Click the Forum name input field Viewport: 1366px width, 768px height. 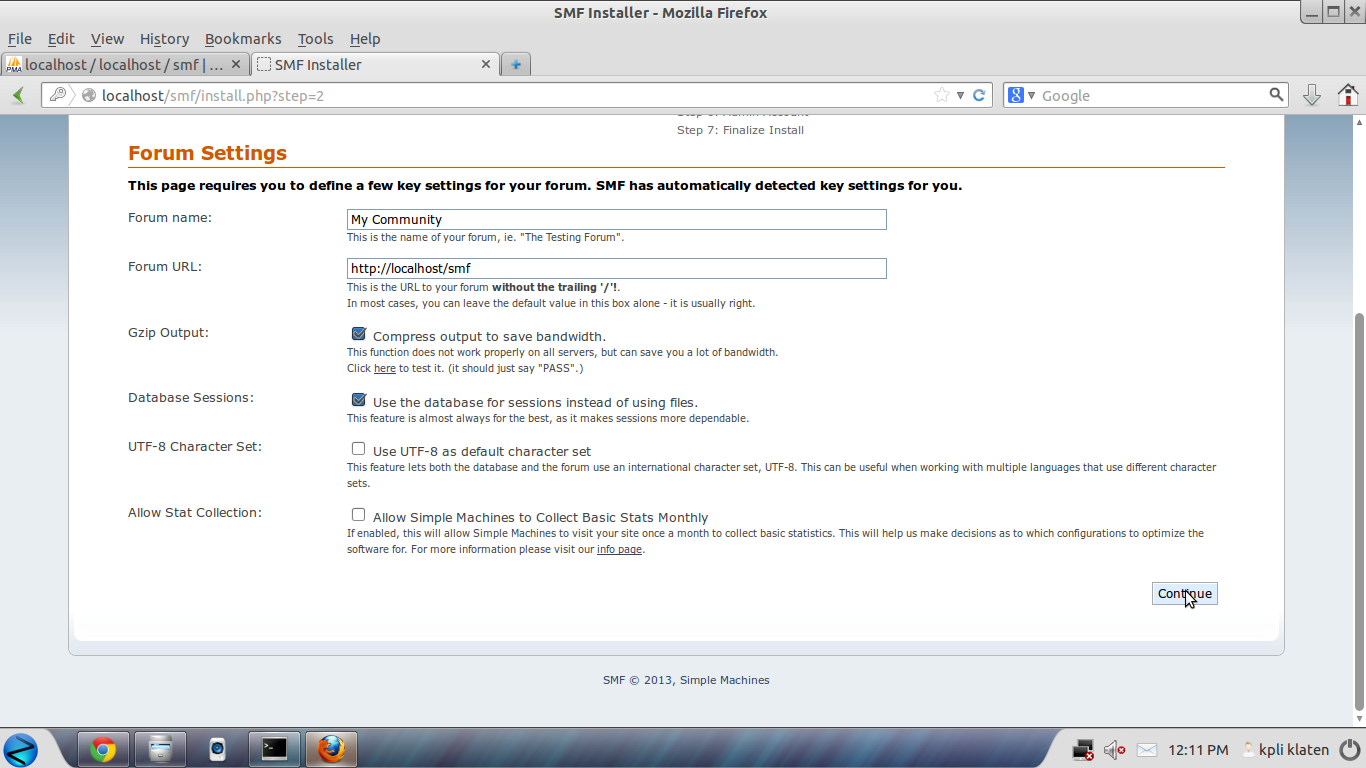point(617,219)
